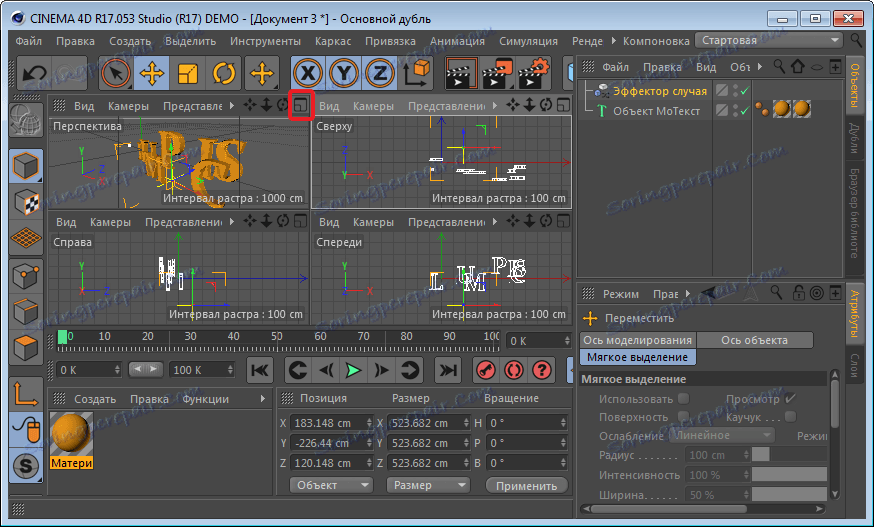This screenshot has width=874, height=527.
Task: Open the Стартовая layout dropdown
Action: tap(769, 40)
